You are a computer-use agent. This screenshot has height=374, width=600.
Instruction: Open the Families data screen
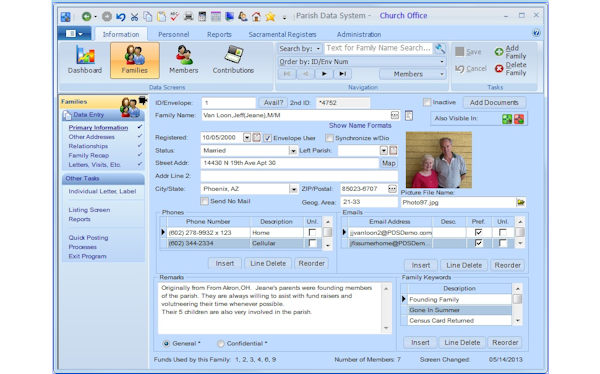tap(135, 60)
